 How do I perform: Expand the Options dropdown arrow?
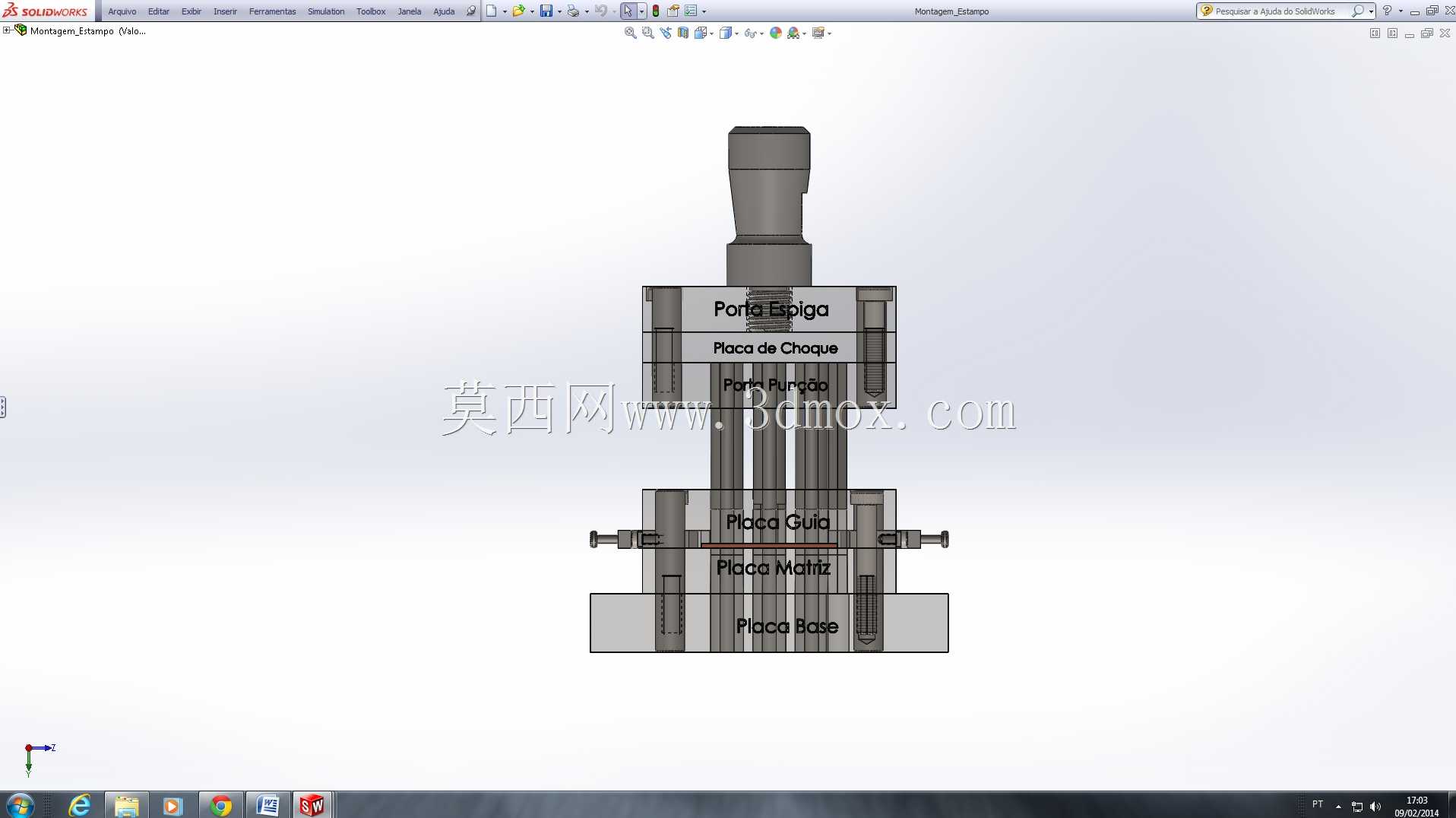point(704,11)
